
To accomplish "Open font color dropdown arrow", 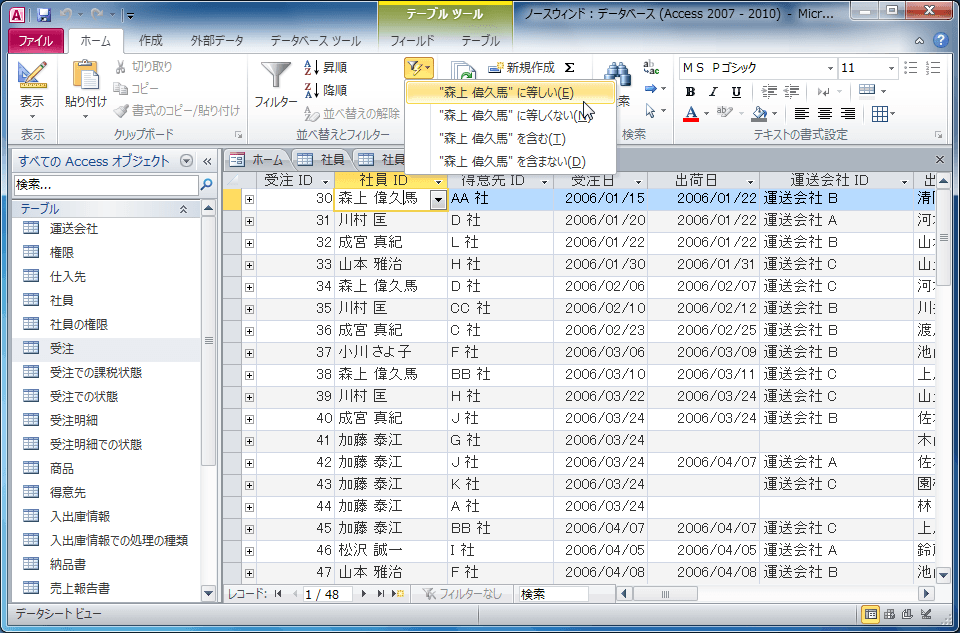I will pyautogui.click(x=706, y=114).
